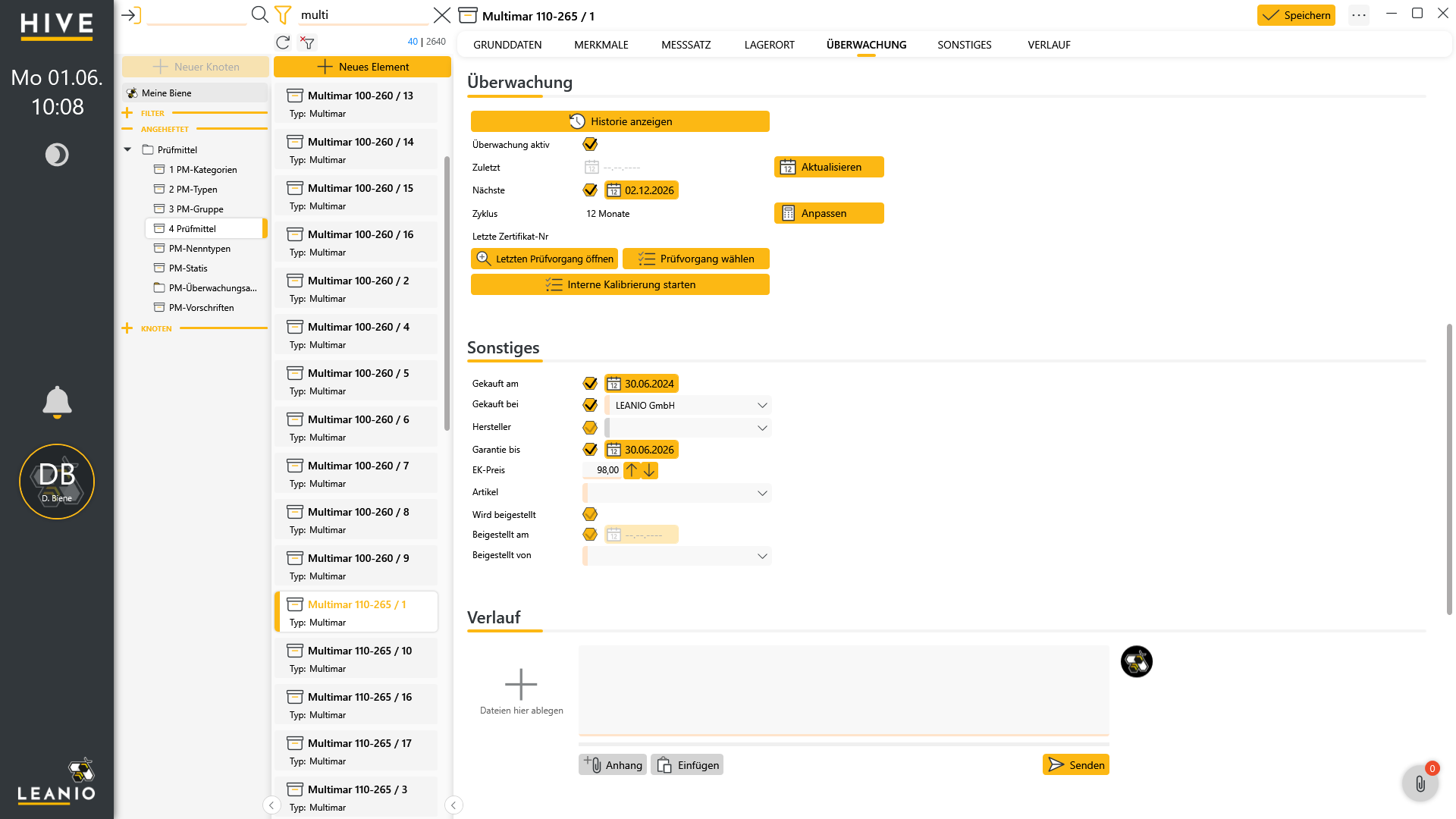The height and width of the screenshot is (819, 1456).
Task: Click the bee avatar next to Verlauf box
Action: [x=1136, y=661]
